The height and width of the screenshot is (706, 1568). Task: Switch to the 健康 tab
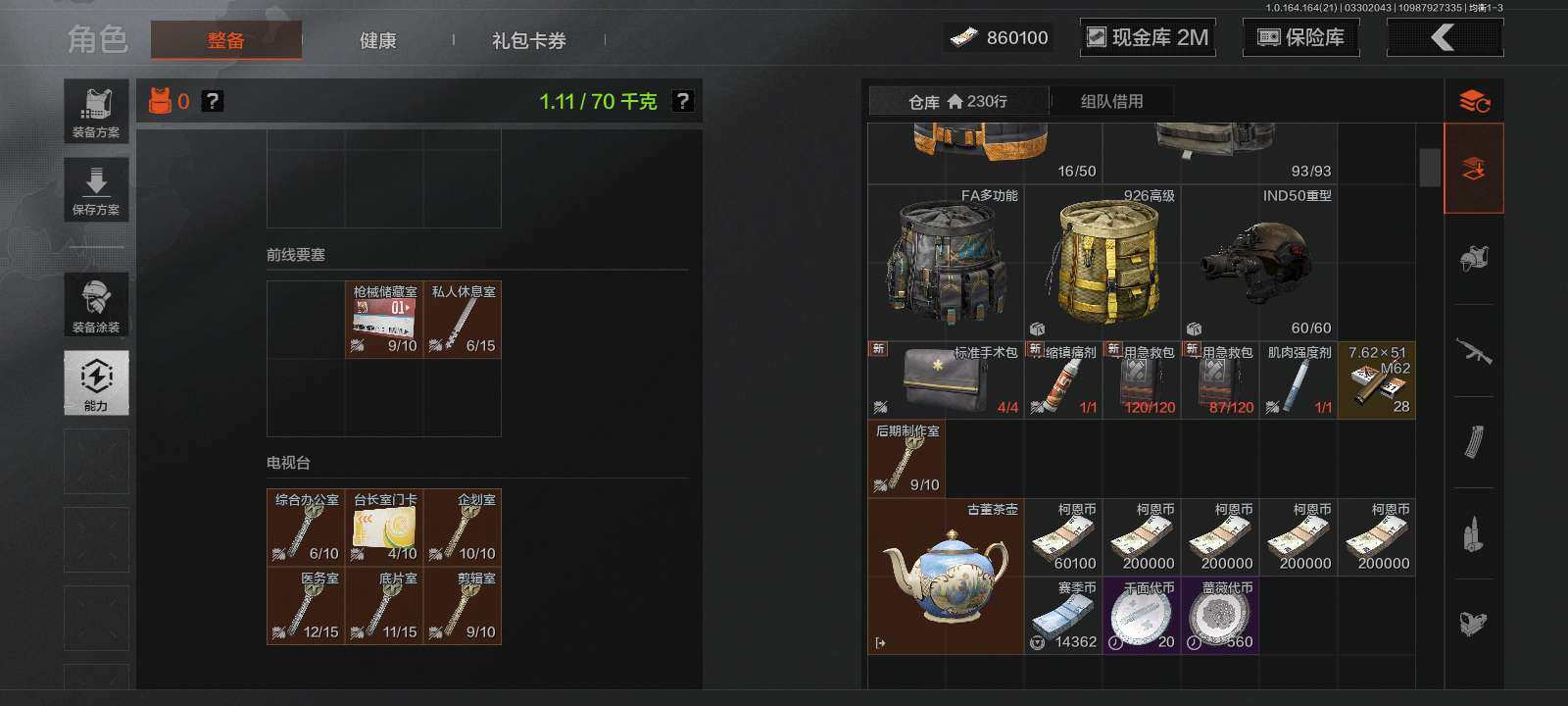pyautogui.click(x=377, y=40)
